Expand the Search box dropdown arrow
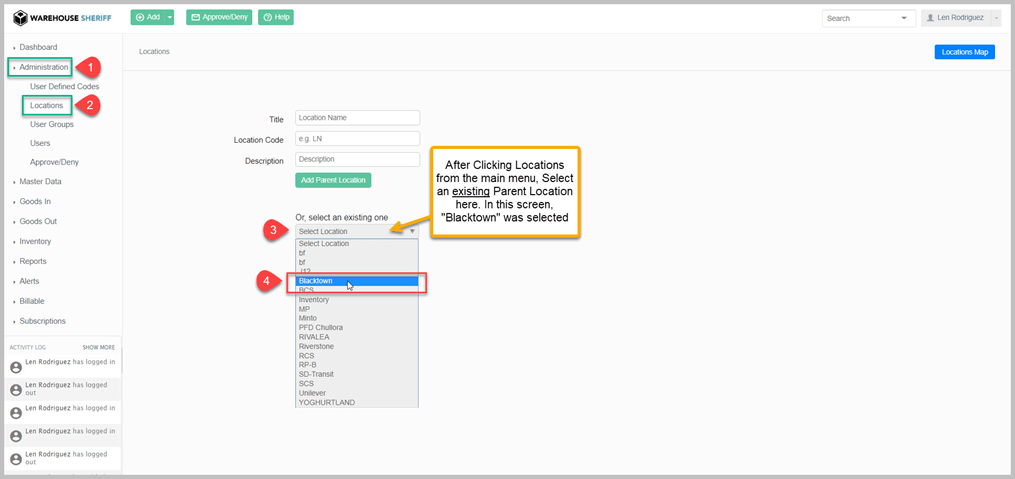 click(x=905, y=18)
